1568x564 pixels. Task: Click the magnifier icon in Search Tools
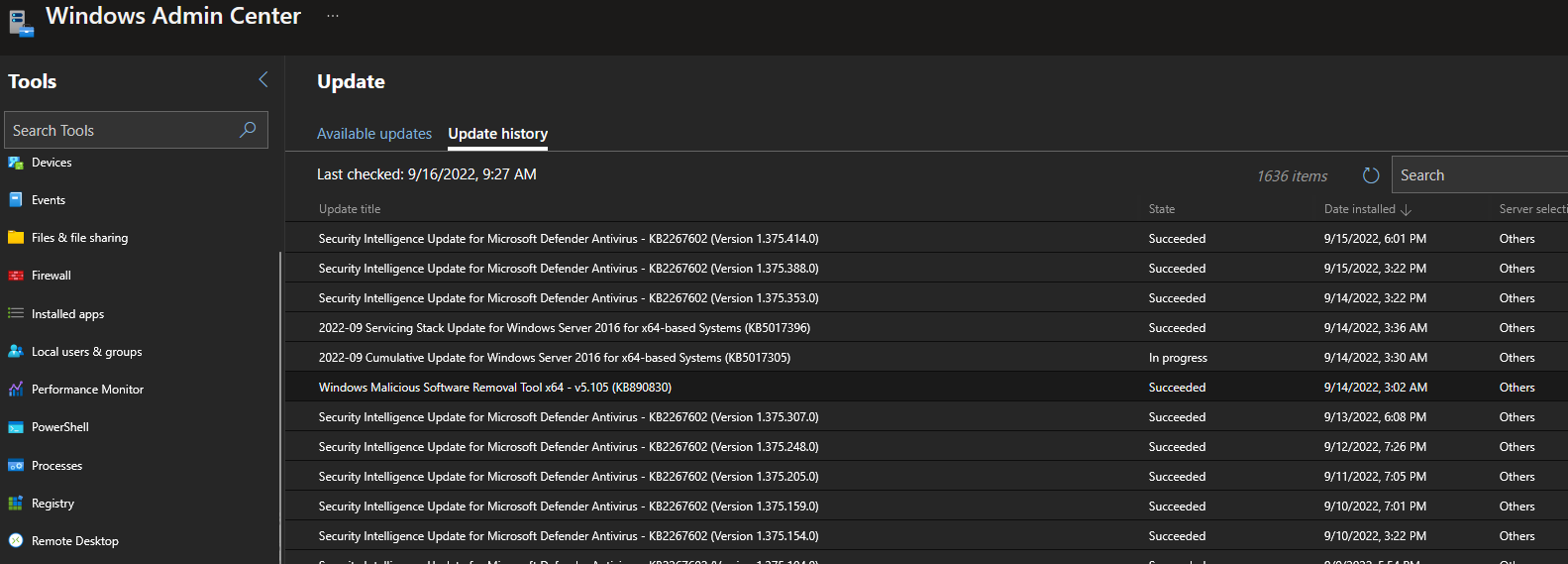coord(249,130)
